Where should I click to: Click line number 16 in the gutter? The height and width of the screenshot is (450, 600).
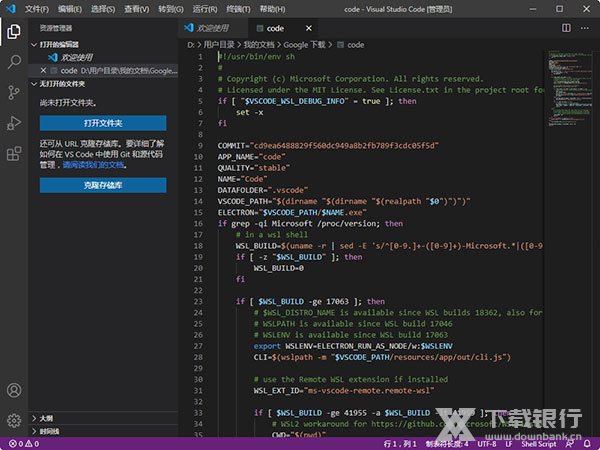[198, 223]
